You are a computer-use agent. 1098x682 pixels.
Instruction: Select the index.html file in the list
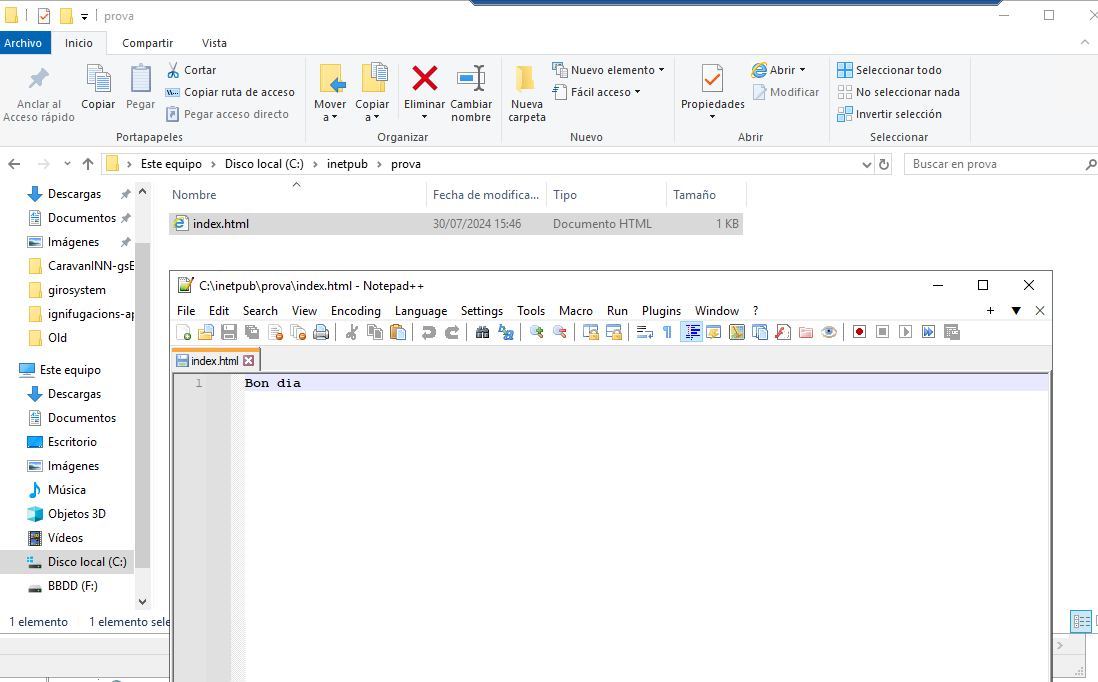(220, 224)
